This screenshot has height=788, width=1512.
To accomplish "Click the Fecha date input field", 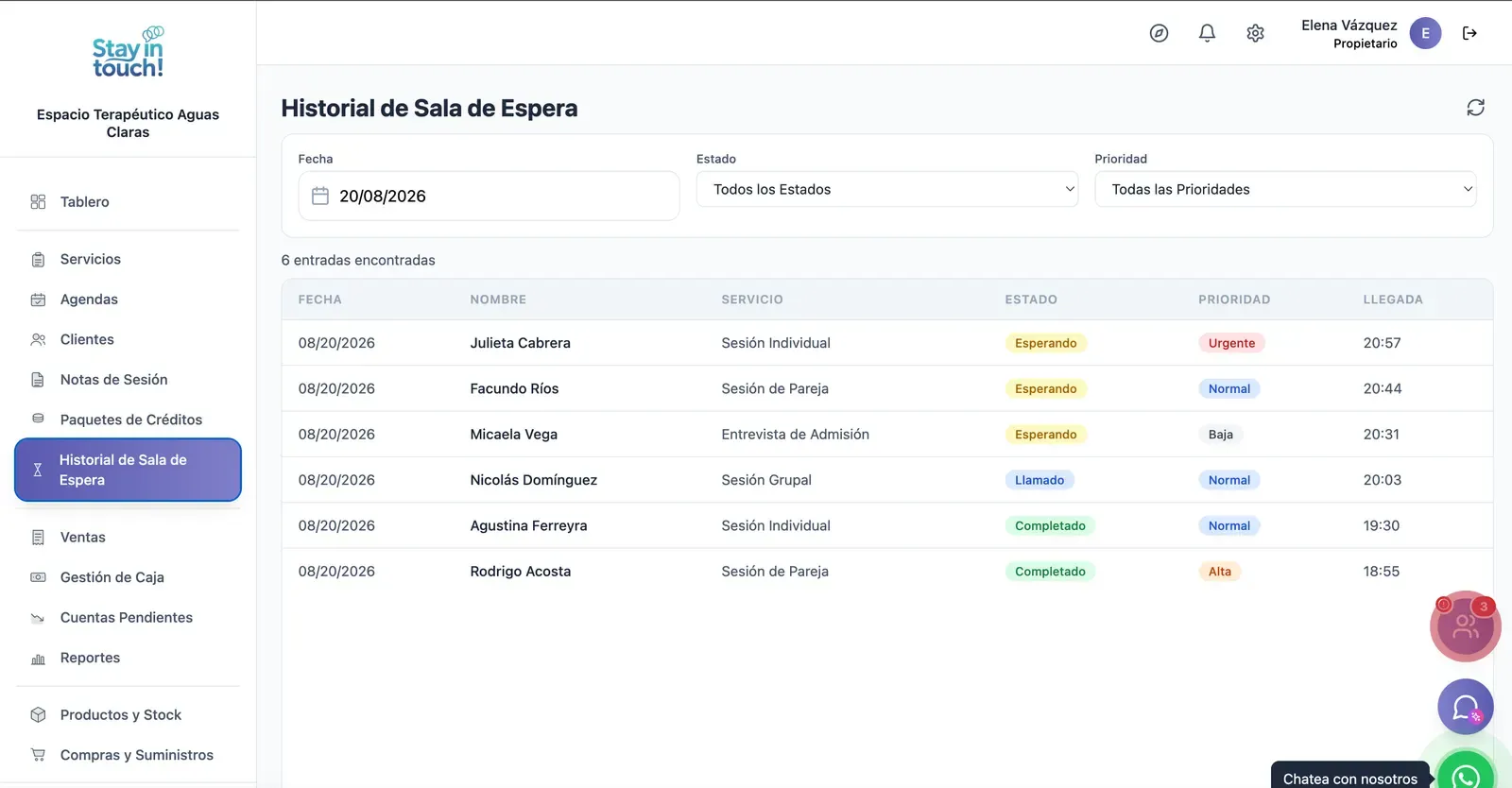I will tap(489, 196).
